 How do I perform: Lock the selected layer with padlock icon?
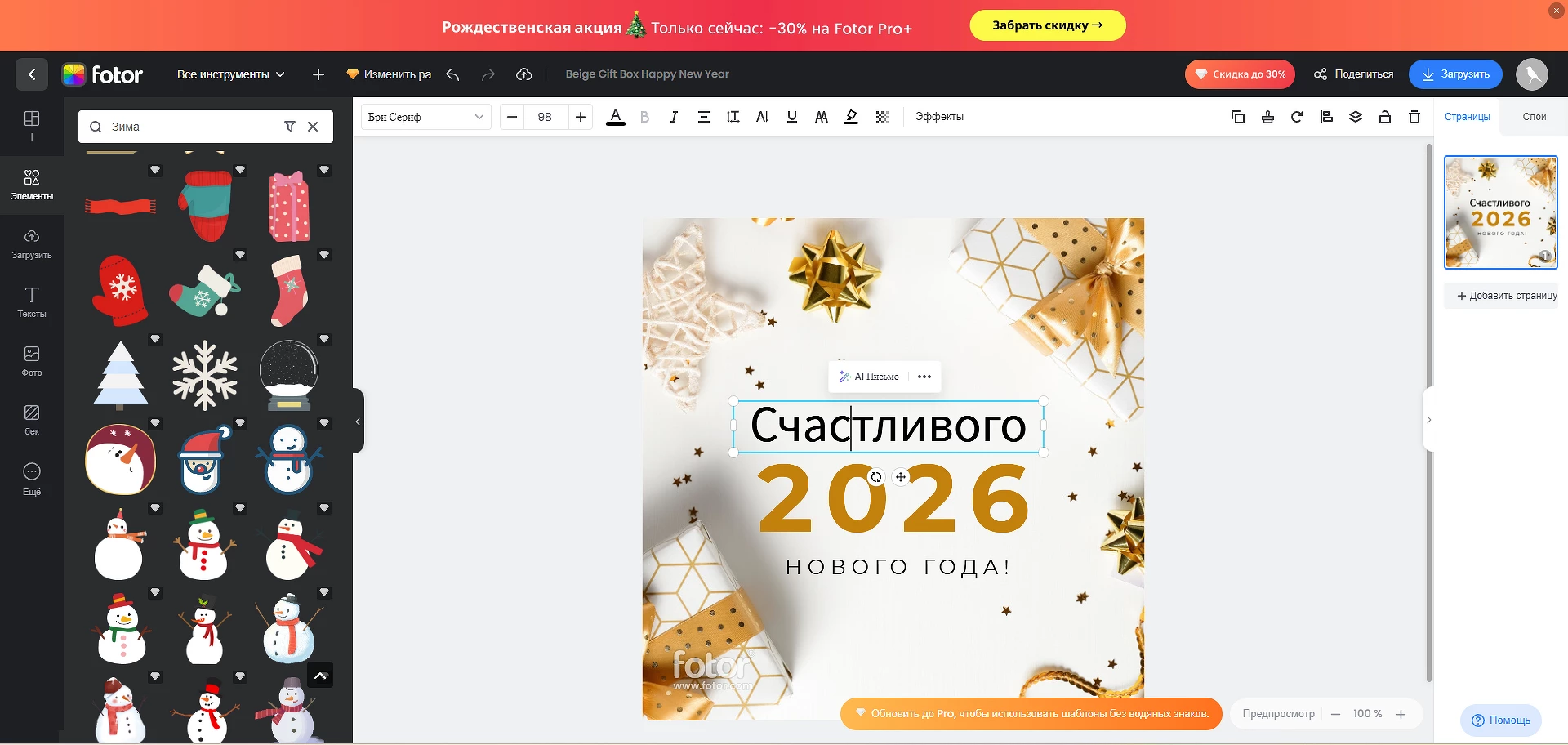tap(1385, 117)
